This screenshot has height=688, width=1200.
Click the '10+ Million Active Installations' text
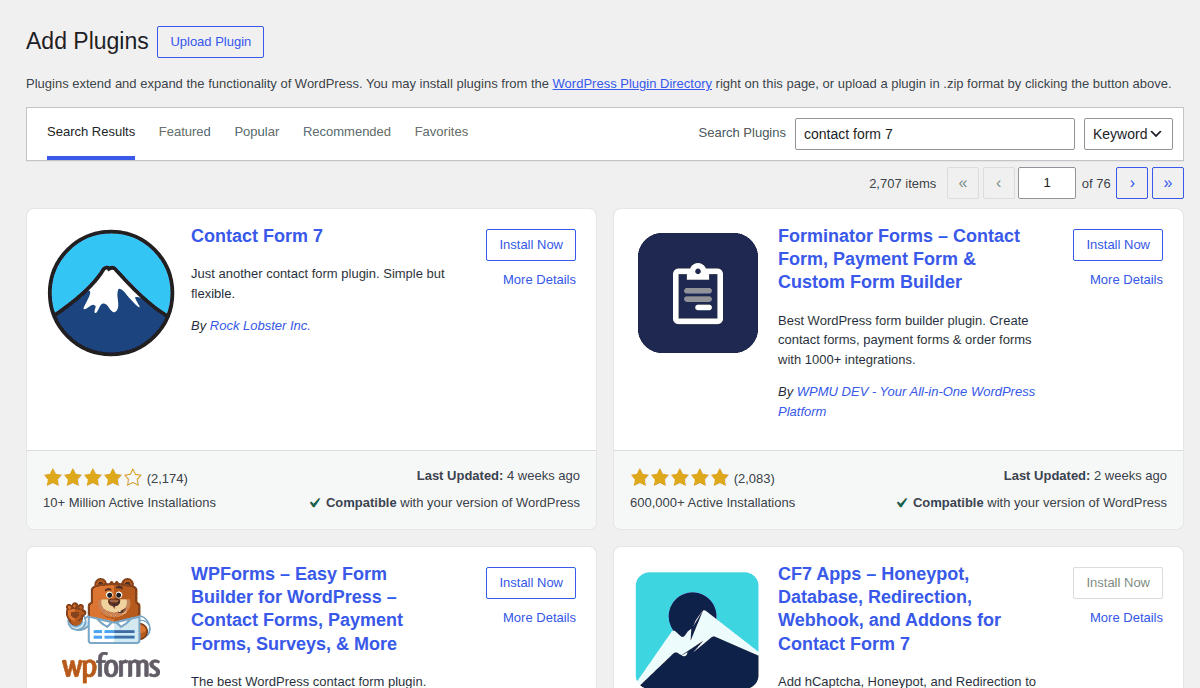(129, 503)
